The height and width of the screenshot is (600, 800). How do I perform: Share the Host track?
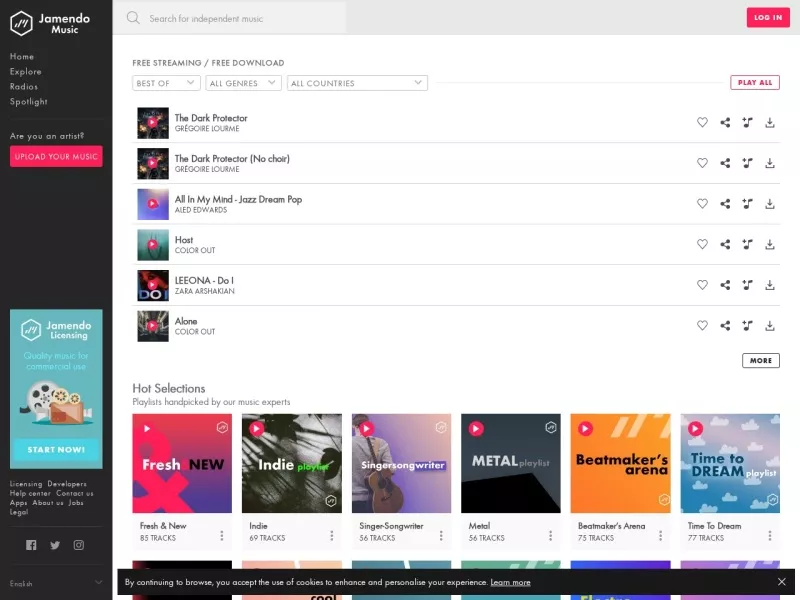click(x=725, y=244)
